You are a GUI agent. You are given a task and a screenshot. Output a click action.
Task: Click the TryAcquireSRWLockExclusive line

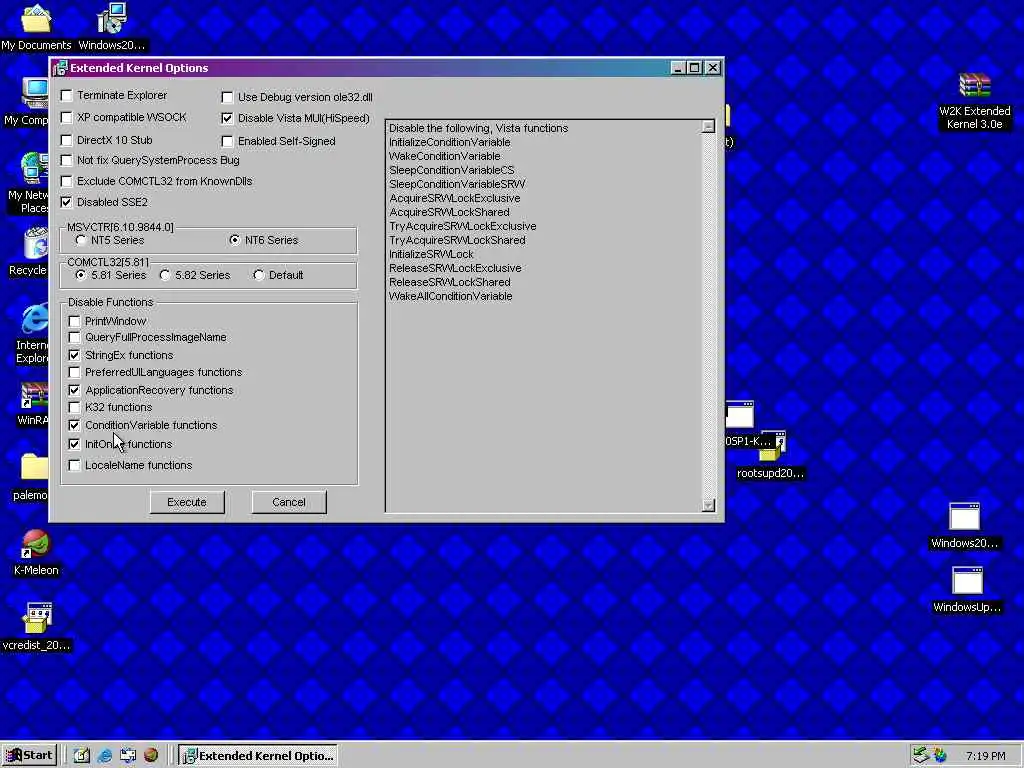coord(463,227)
